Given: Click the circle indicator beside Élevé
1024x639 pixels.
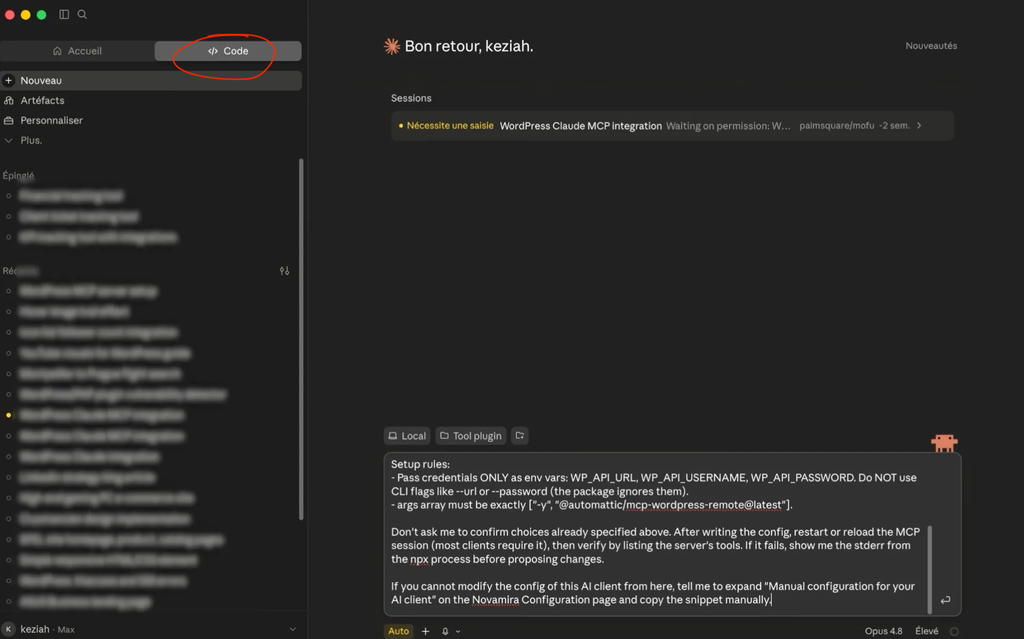Looking at the screenshot, I should point(954,632).
